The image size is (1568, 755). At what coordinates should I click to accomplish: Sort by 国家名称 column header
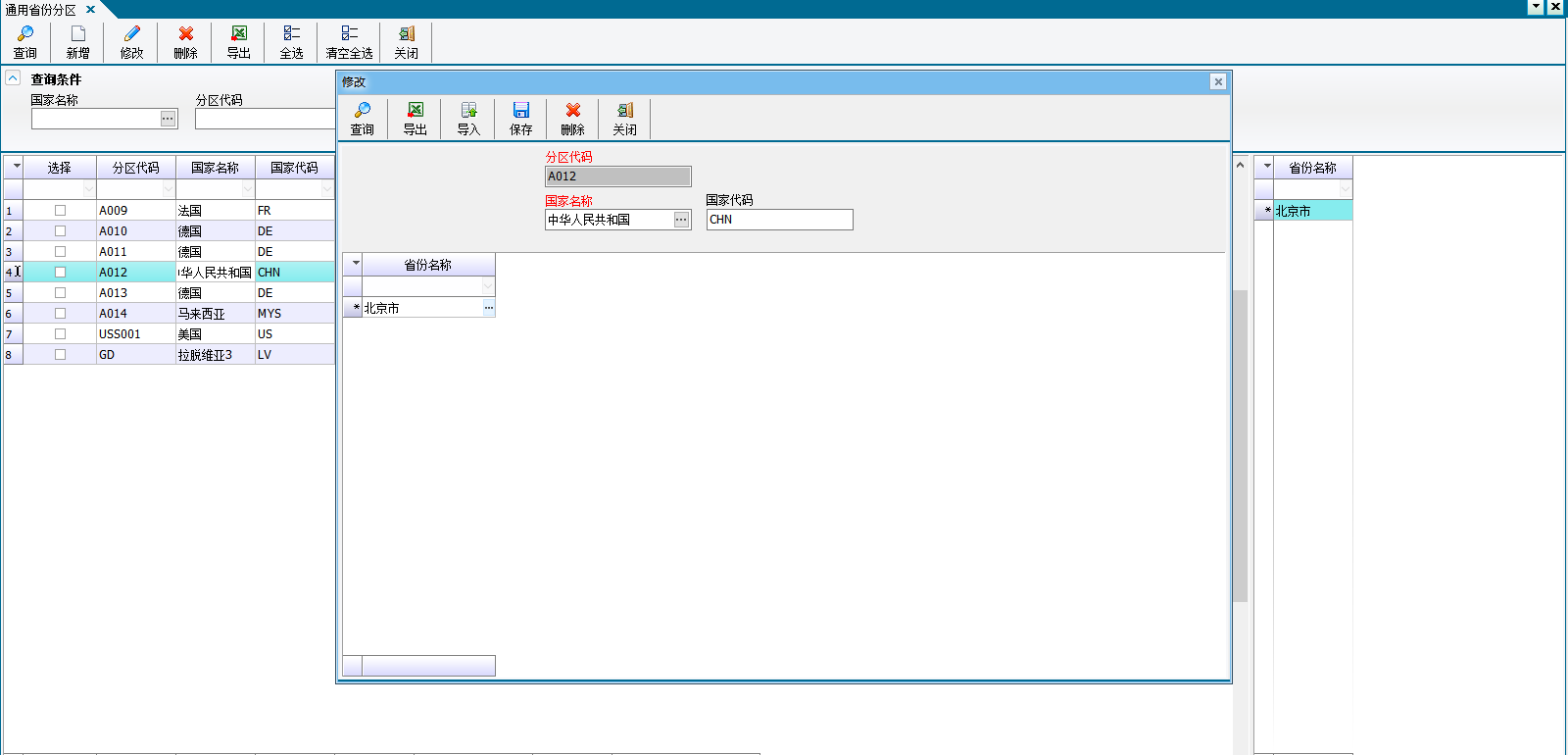pyautogui.click(x=216, y=168)
